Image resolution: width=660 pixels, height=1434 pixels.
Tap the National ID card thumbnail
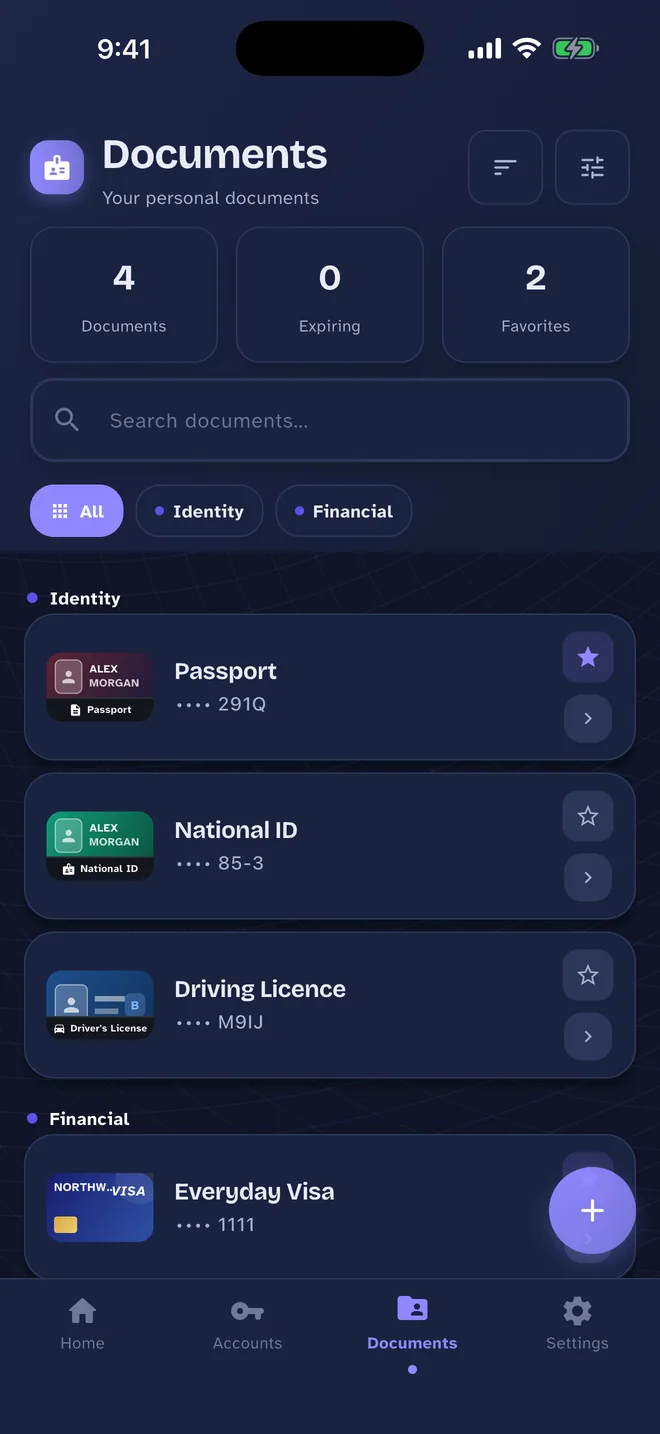(100, 846)
